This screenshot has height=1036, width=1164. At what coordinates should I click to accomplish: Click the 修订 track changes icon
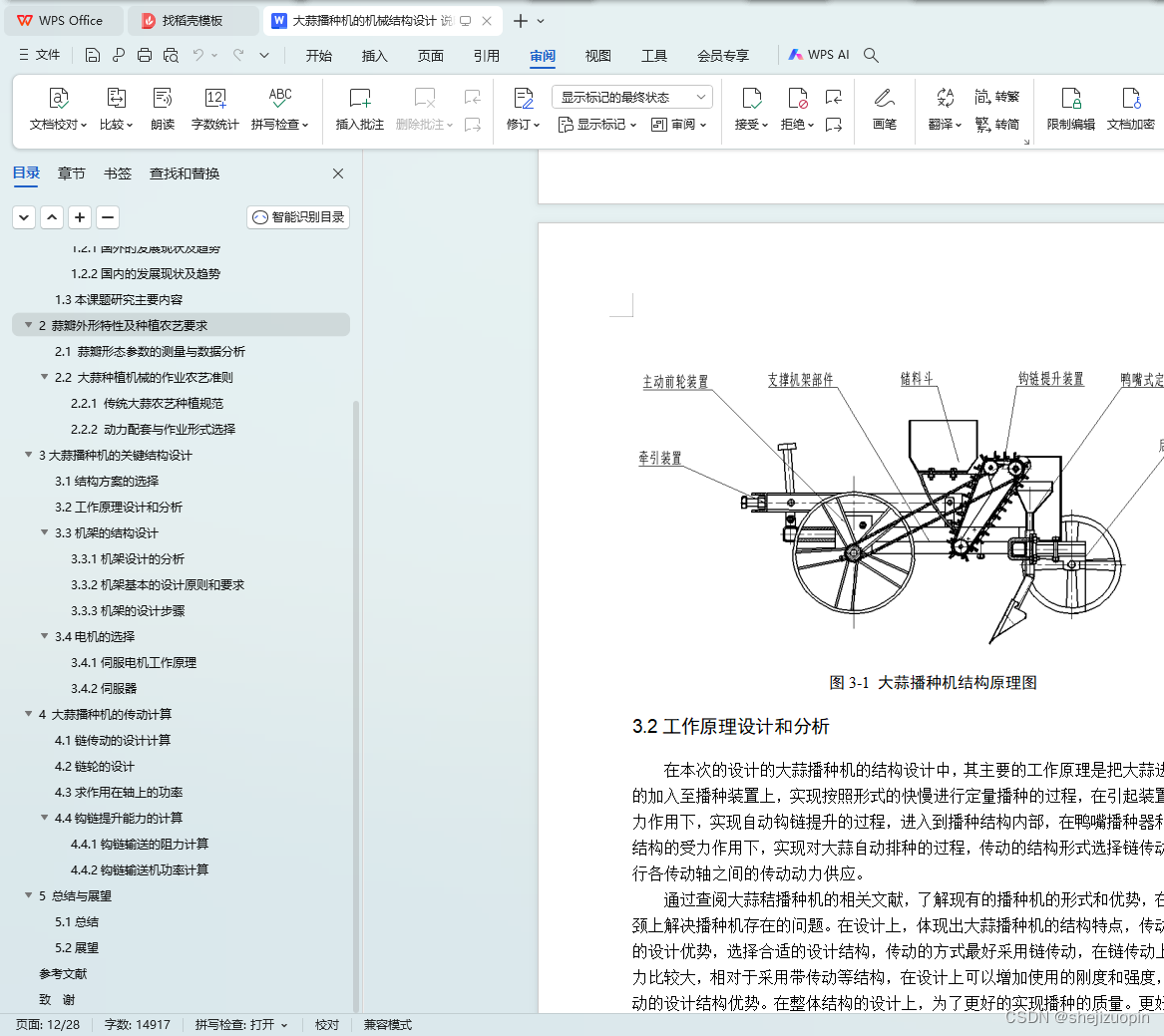pyautogui.click(x=524, y=99)
